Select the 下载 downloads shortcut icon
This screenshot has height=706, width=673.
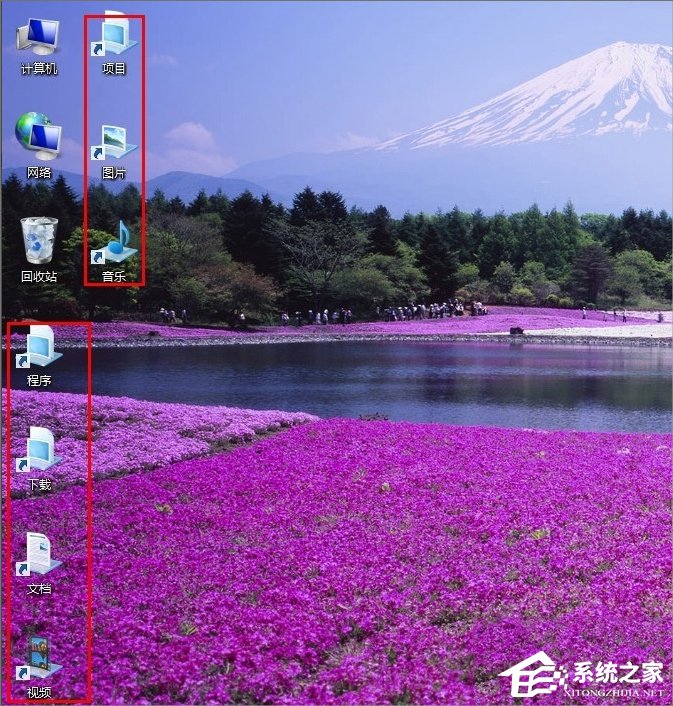click(39, 449)
